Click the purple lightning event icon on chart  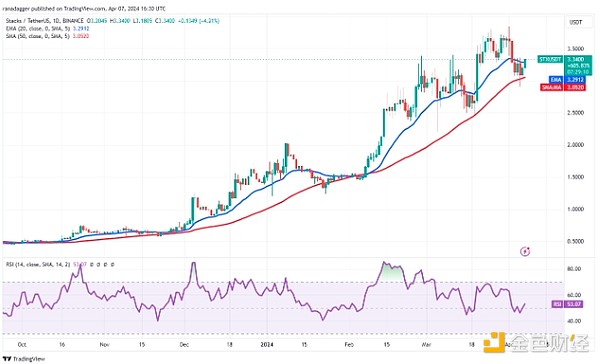(525, 251)
